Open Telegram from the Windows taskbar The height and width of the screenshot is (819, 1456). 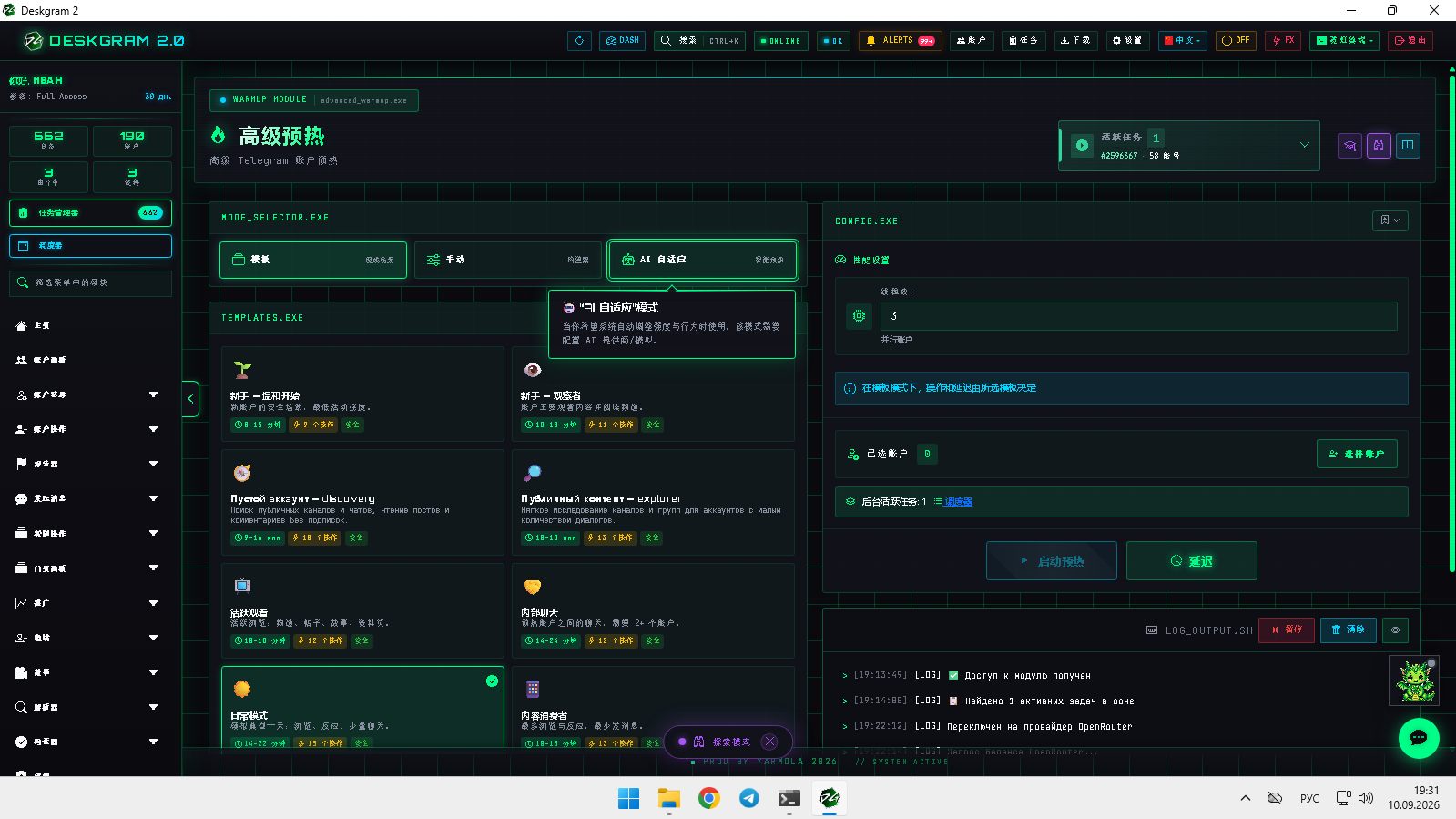[749, 798]
